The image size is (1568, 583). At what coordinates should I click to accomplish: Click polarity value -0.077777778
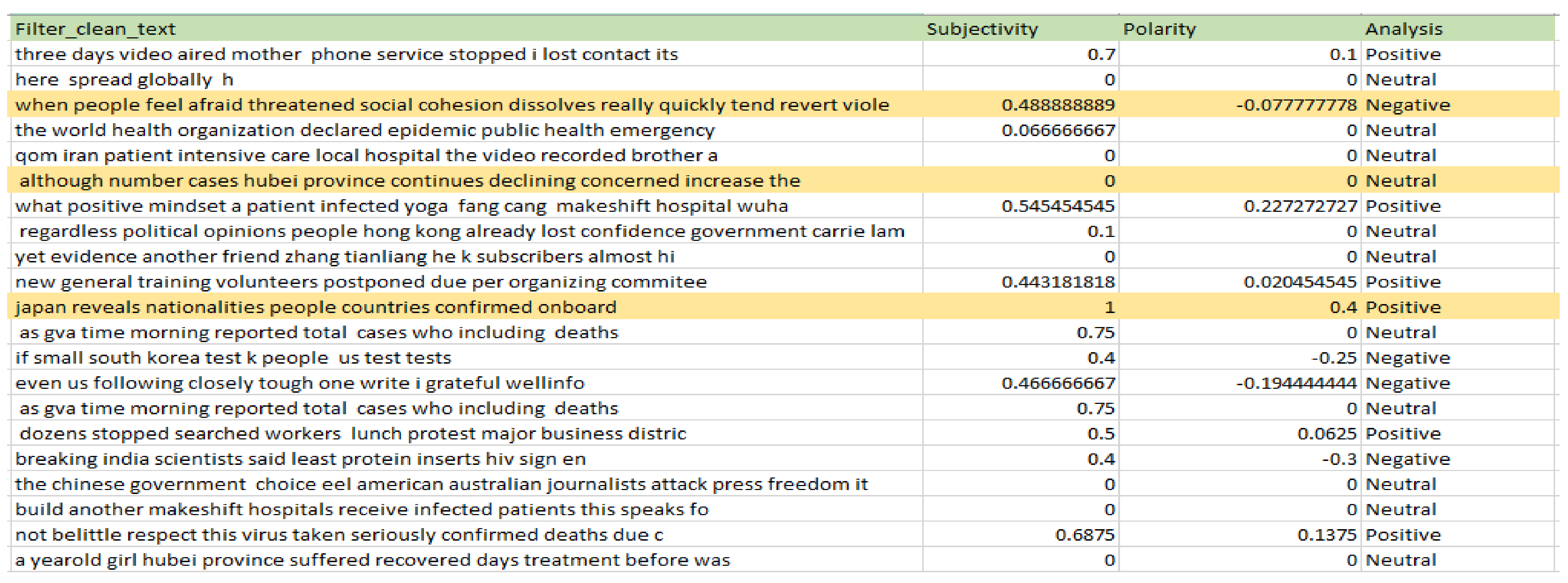[1296, 105]
